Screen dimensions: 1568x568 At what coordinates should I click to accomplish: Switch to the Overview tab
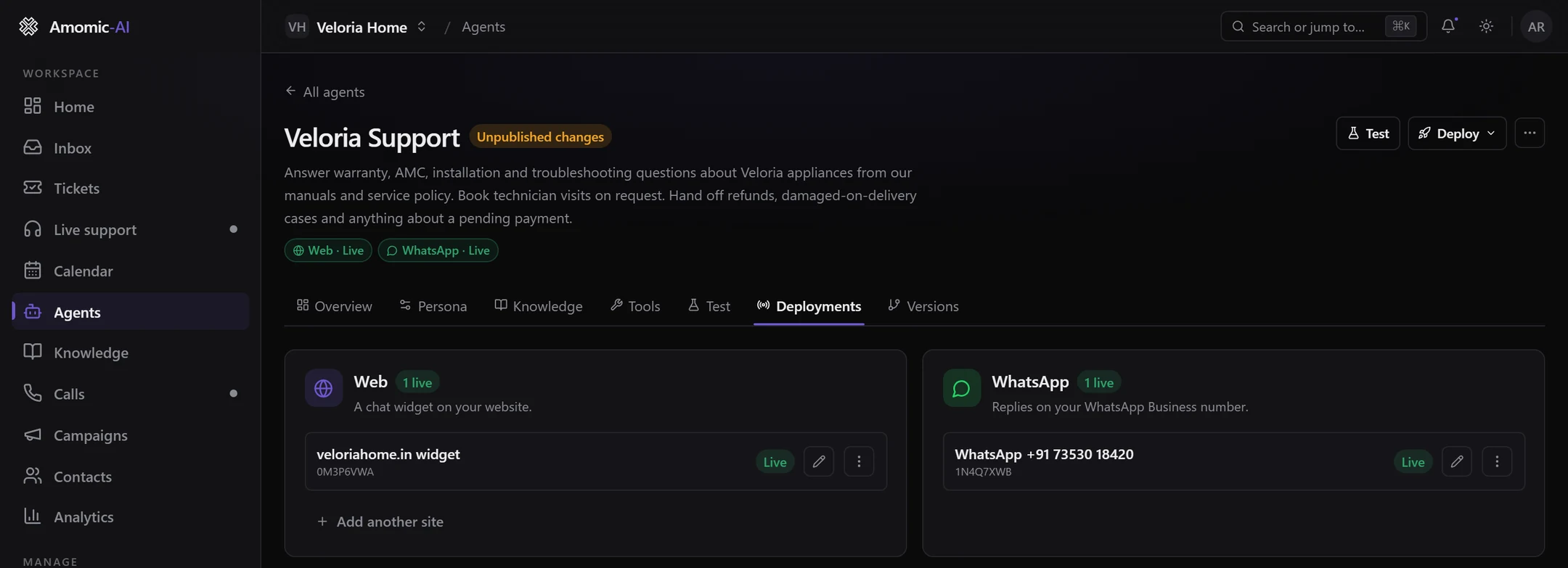[335, 306]
